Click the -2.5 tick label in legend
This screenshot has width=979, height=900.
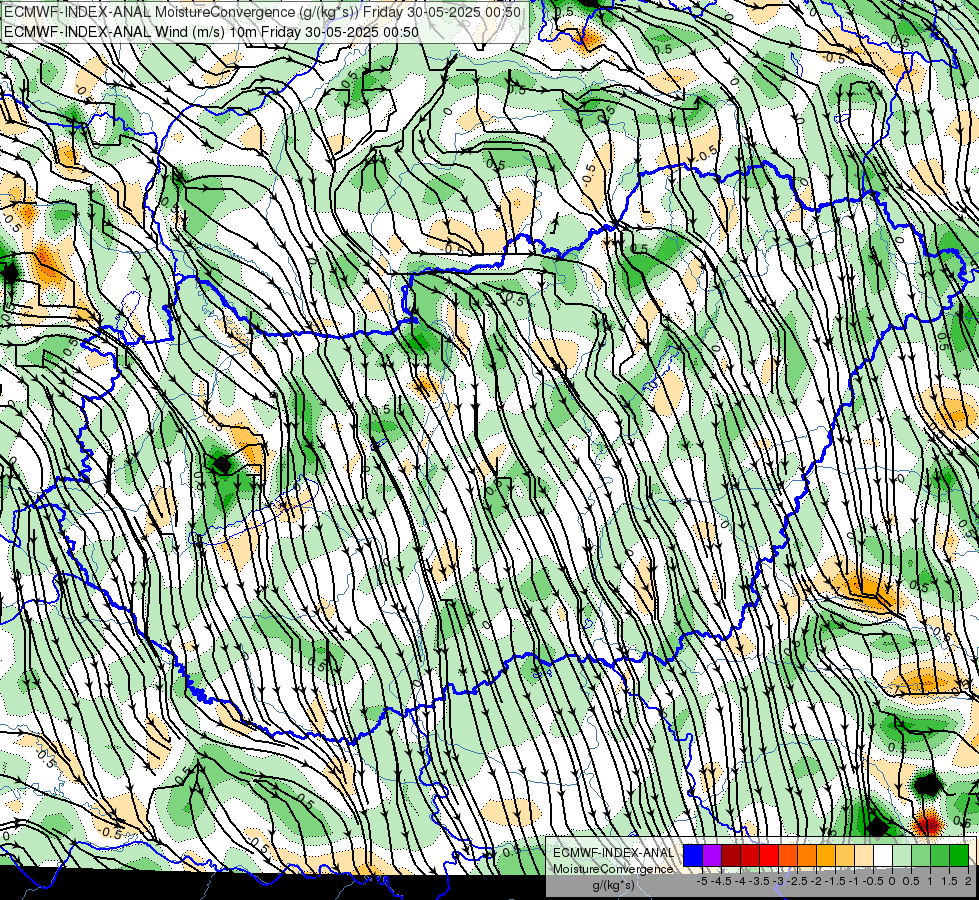click(797, 881)
